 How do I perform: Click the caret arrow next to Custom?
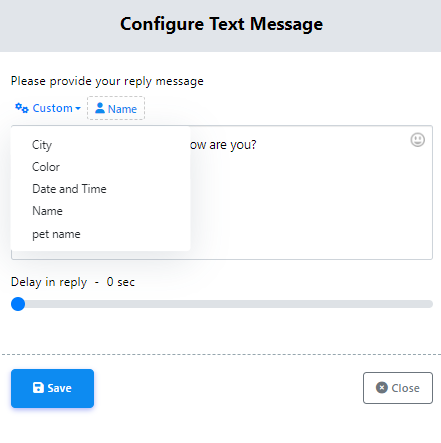(x=78, y=109)
